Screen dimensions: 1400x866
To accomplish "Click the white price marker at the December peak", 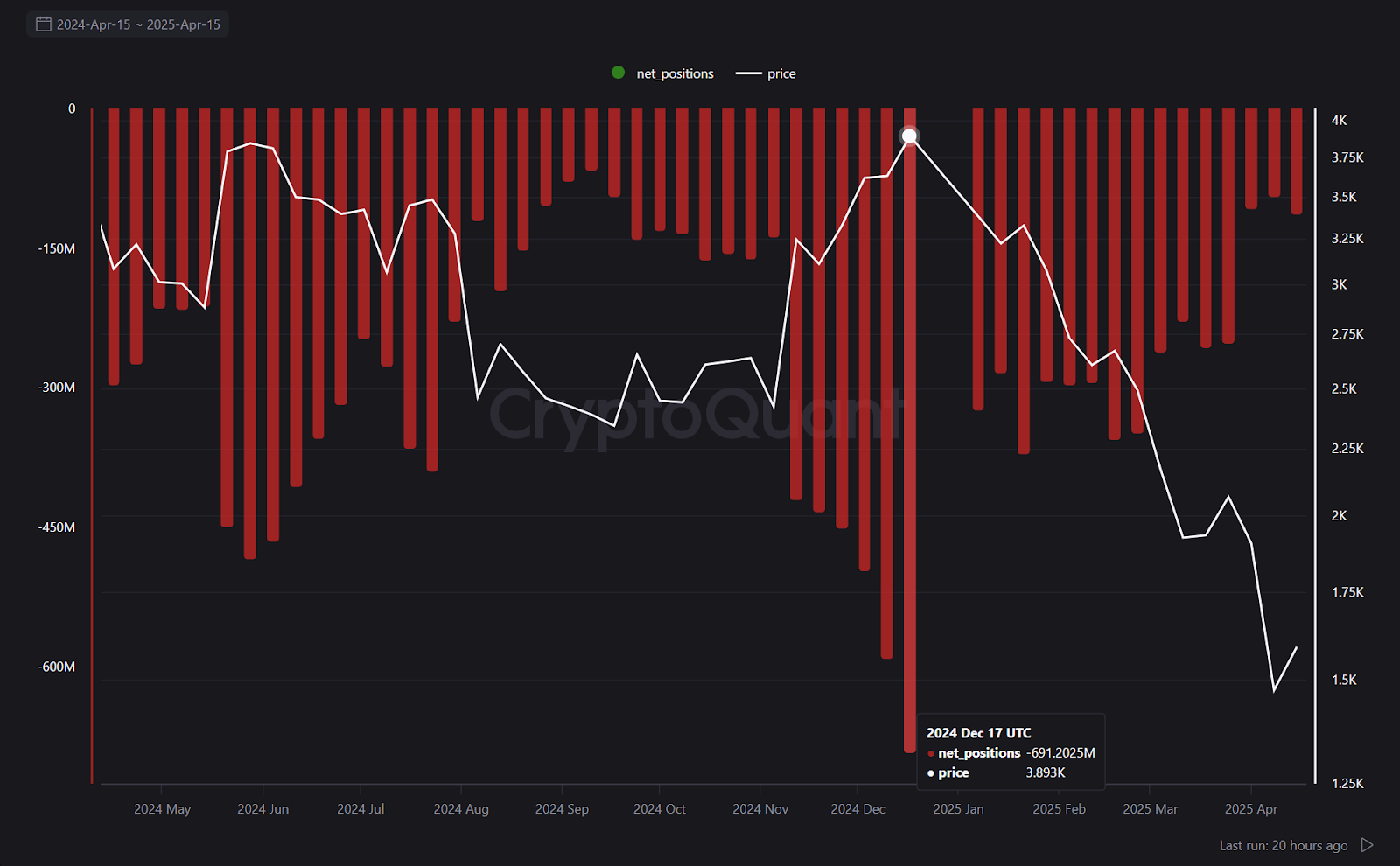I will click(909, 136).
